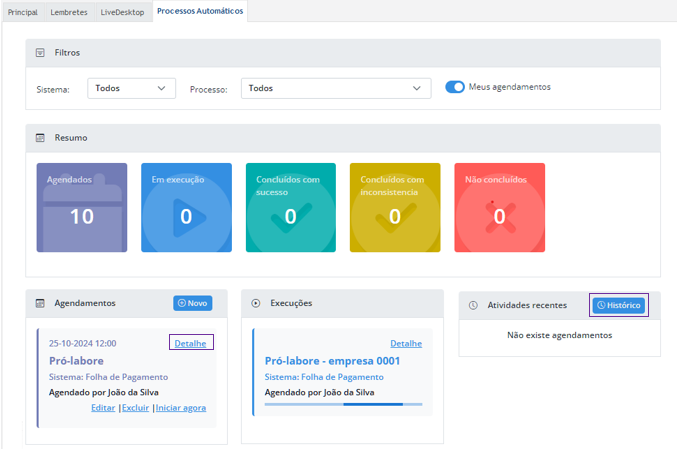Select the Processos Automáticos tab
Image resolution: width=679 pixels, height=450 pixels.
[x=200, y=11]
